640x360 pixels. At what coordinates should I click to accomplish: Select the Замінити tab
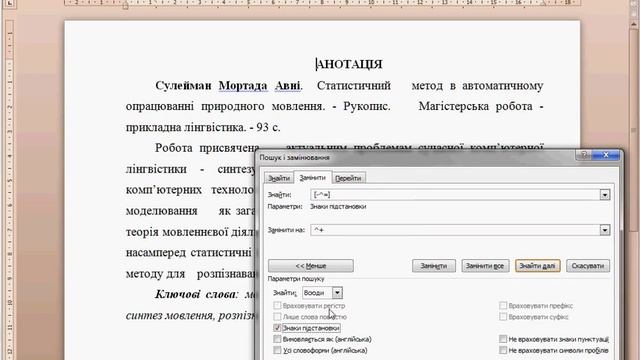[313, 178]
